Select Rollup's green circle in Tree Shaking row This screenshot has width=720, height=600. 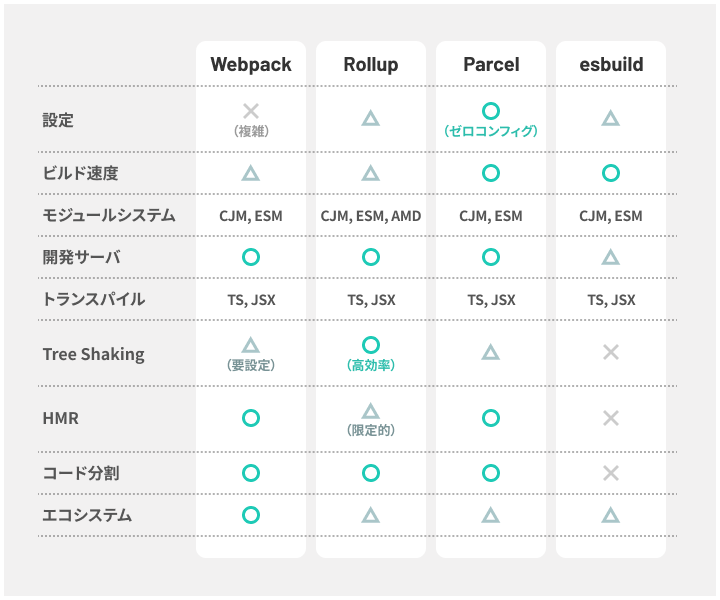[x=371, y=345]
